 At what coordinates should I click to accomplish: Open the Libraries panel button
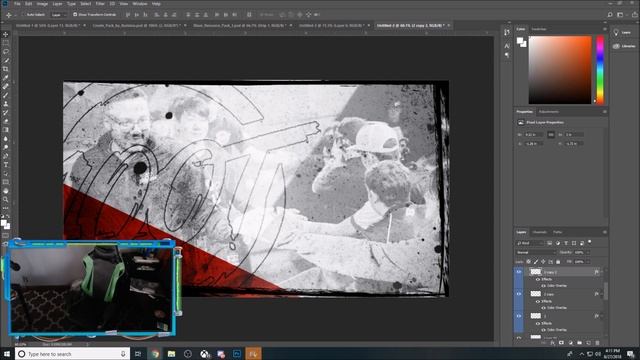624,46
